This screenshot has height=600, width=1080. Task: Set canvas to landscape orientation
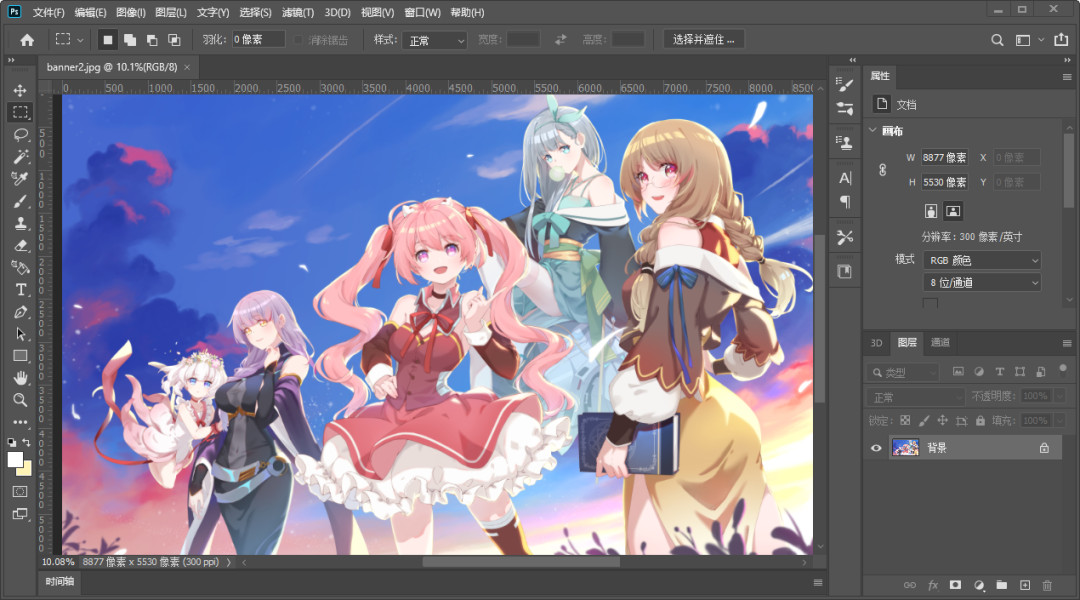point(953,211)
